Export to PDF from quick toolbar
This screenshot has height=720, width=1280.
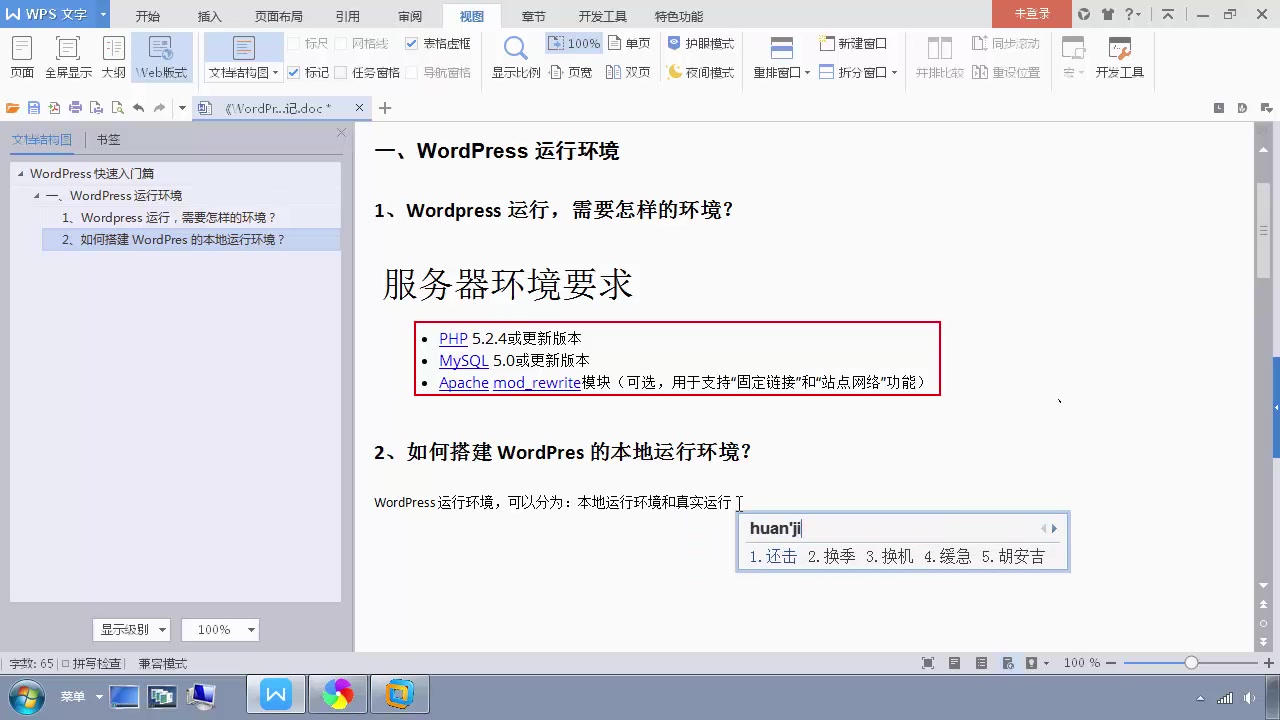point(54,108)
